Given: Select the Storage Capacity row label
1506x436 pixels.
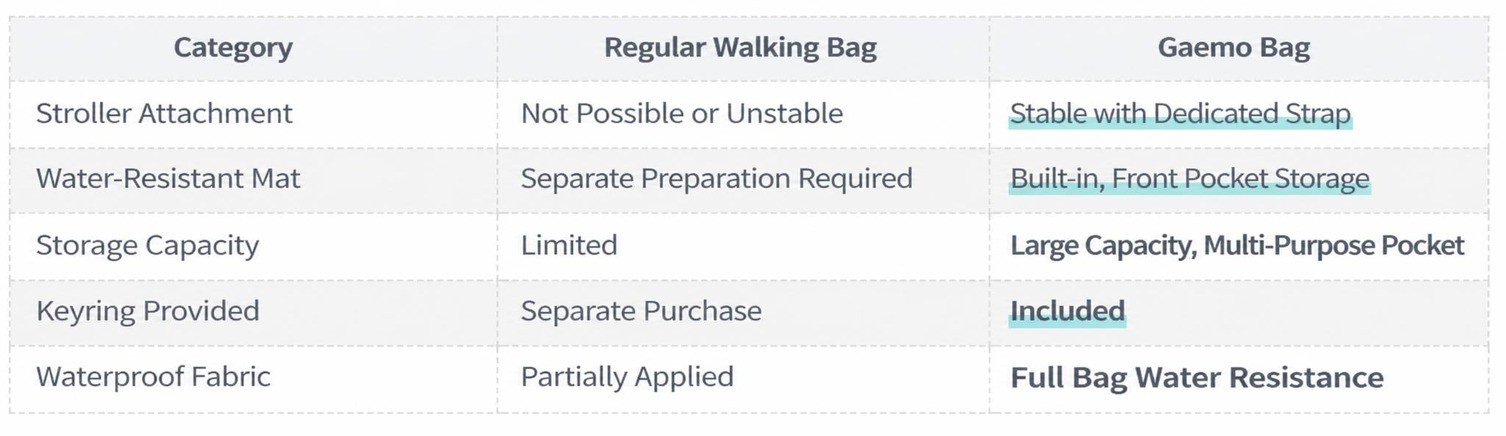Looking at the screenshot, I should (x=147, y=246).
